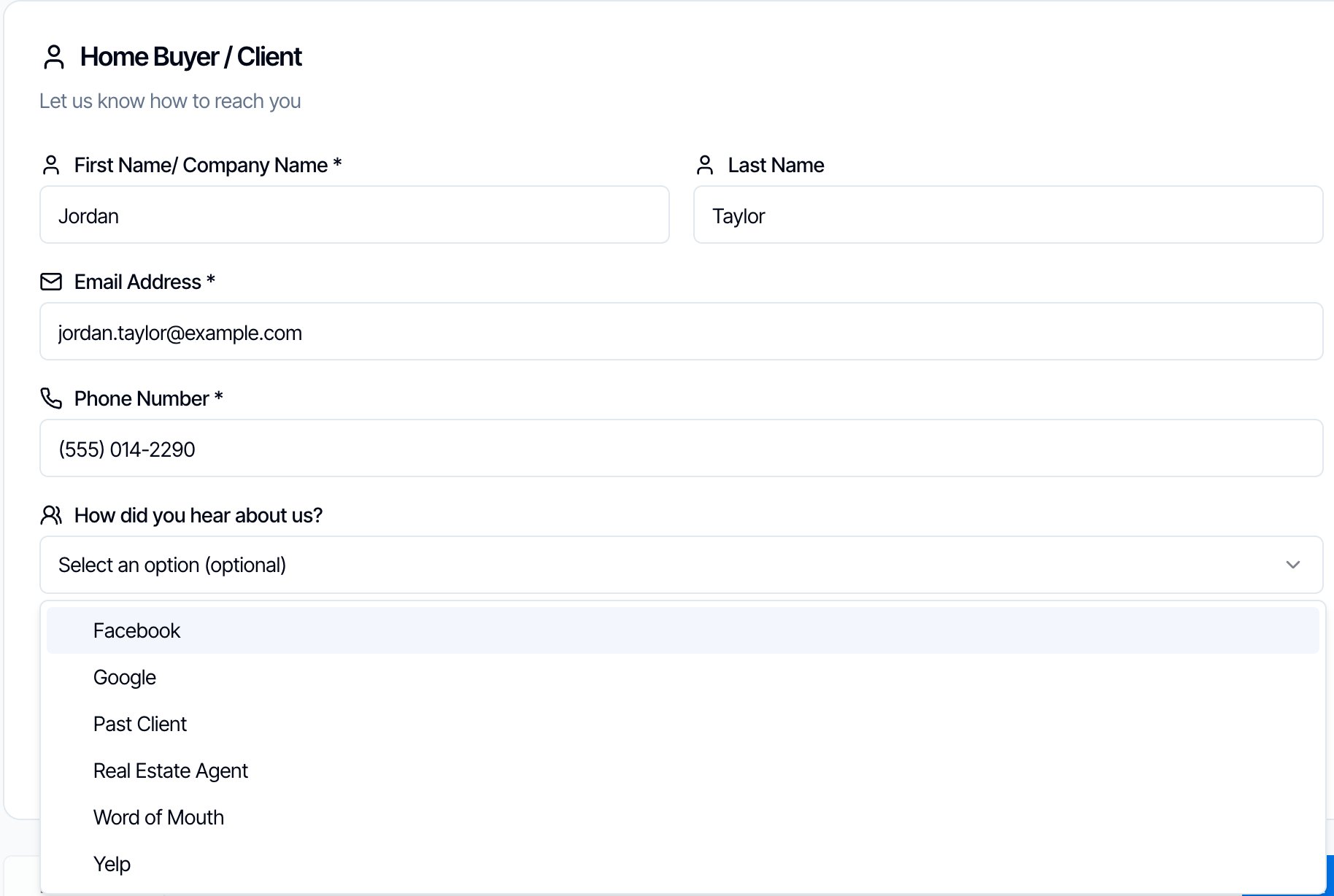1334x896 pixels.
Task: Select the Real Estate Agent option
Action: (682, 771)
